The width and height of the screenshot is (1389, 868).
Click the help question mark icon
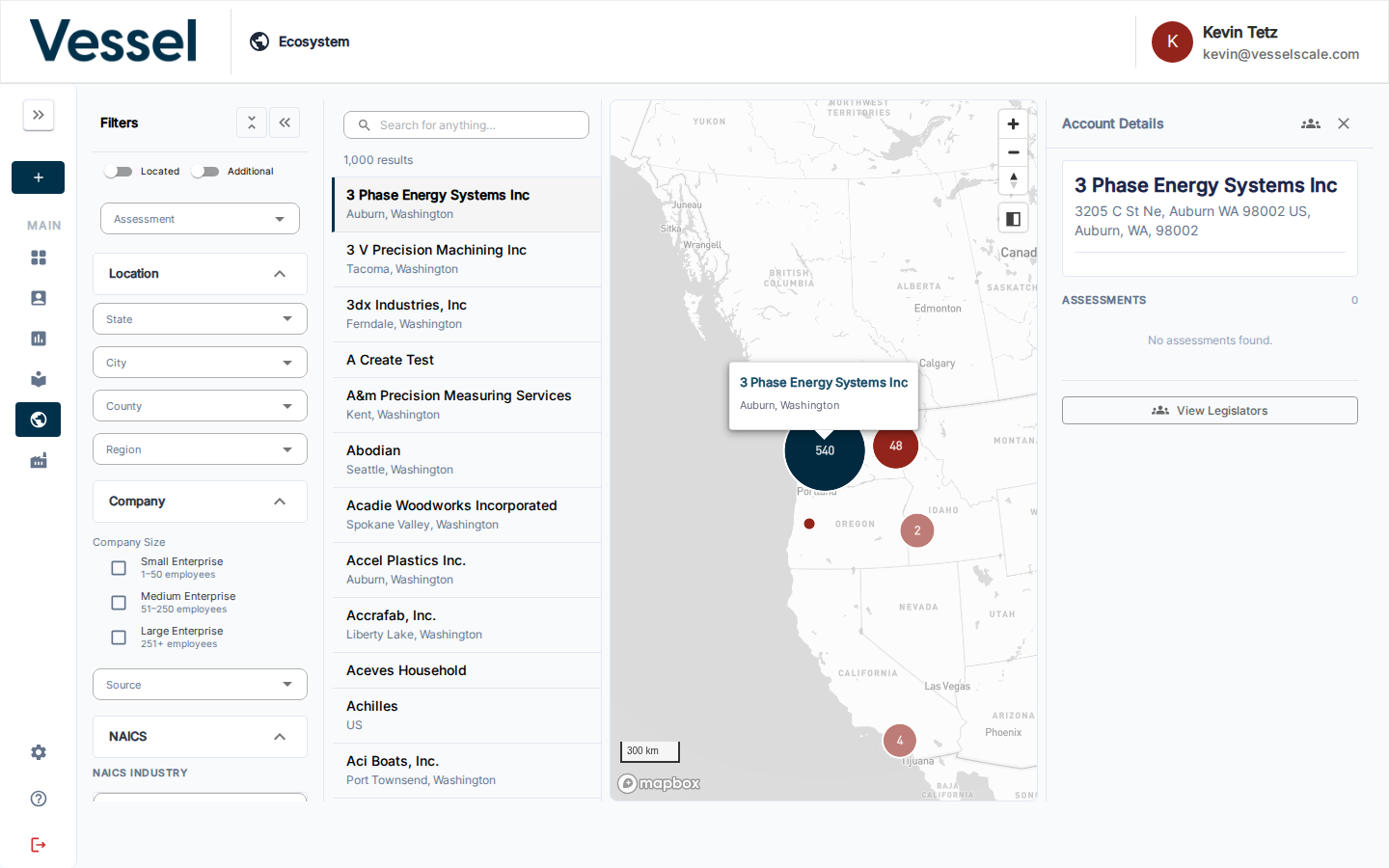click(x=39, y=799)
